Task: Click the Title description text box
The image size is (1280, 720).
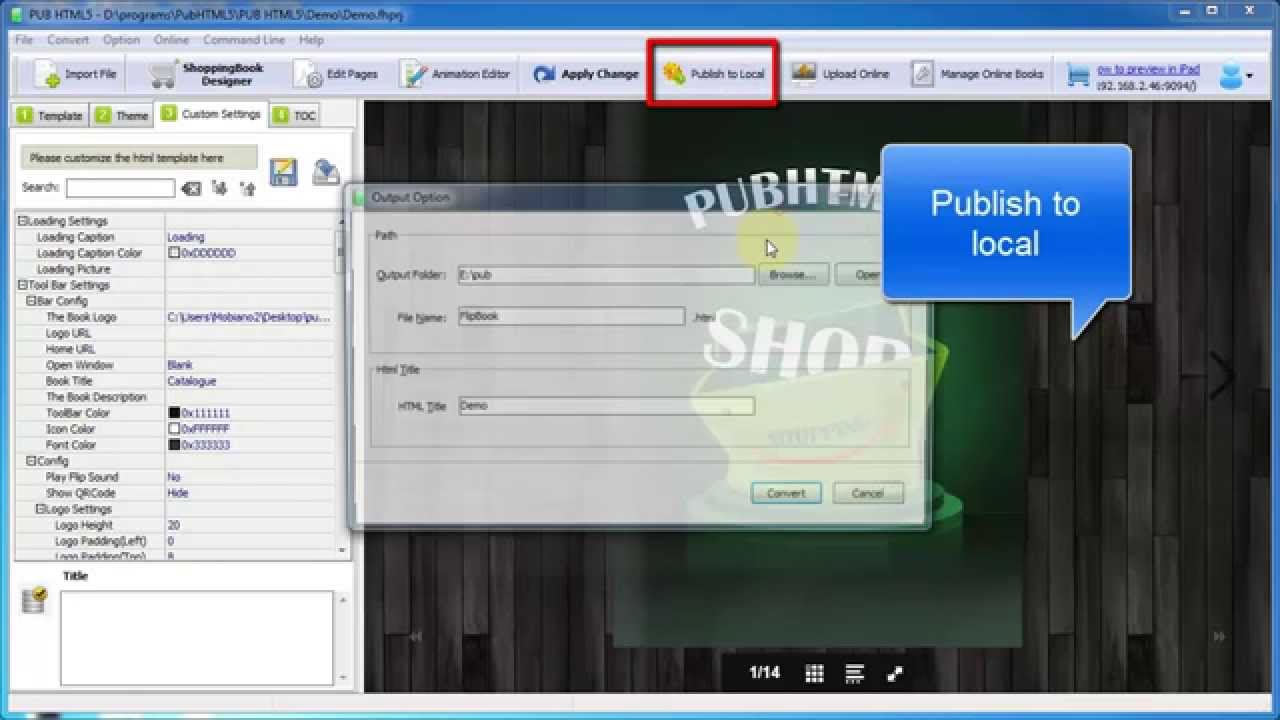Action: tap(196, 636)
